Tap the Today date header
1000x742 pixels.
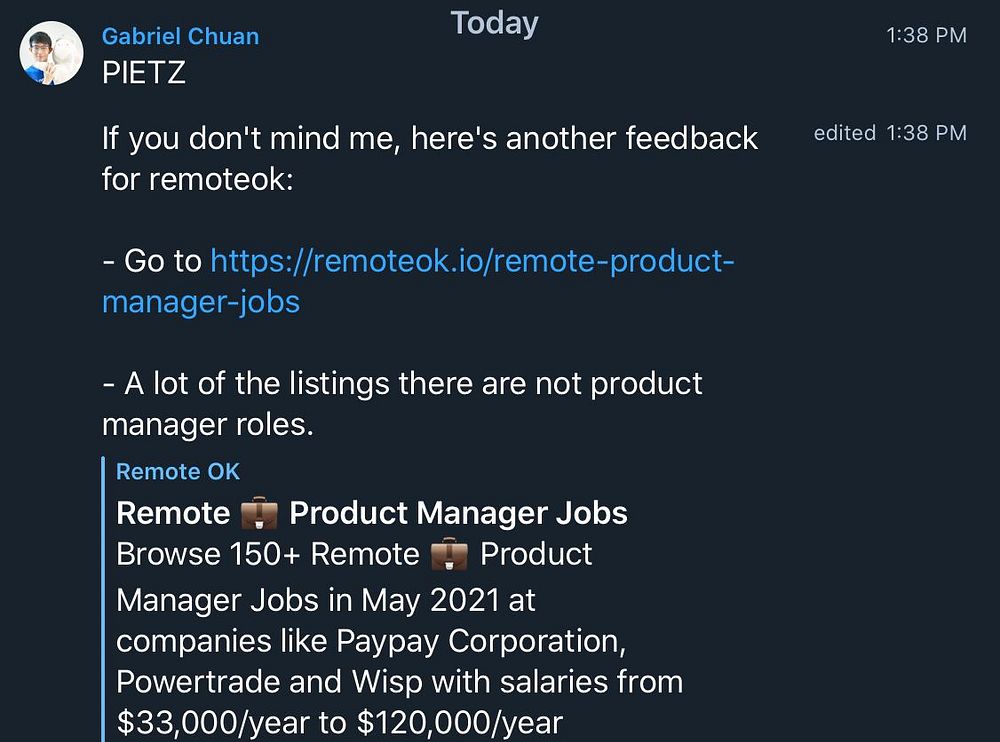tap(494, 23)
